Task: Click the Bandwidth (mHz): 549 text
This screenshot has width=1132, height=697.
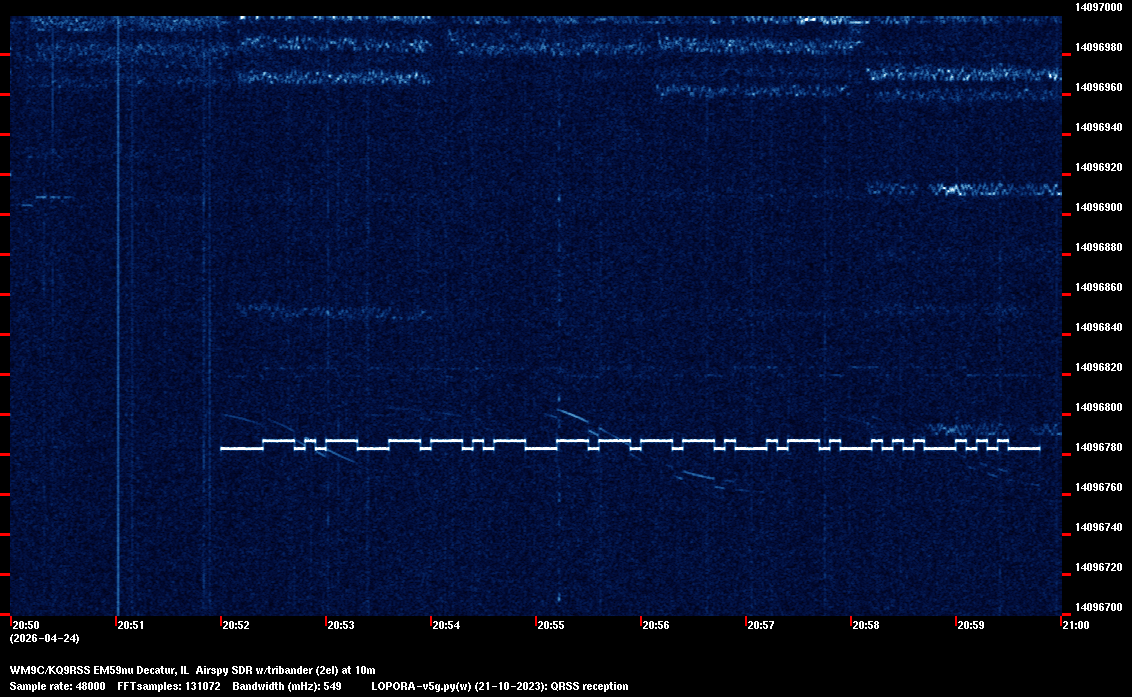Action: pyautogui.click(x=287, y=686)
